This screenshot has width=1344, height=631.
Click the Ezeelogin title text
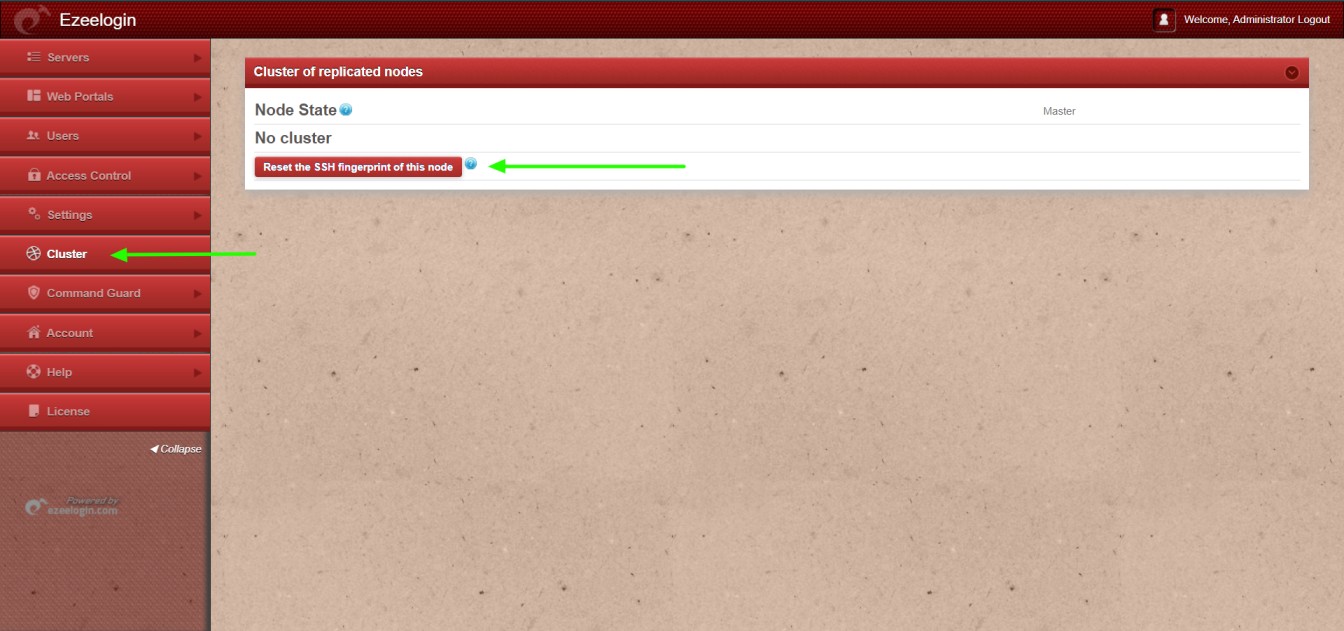point(98,20)
